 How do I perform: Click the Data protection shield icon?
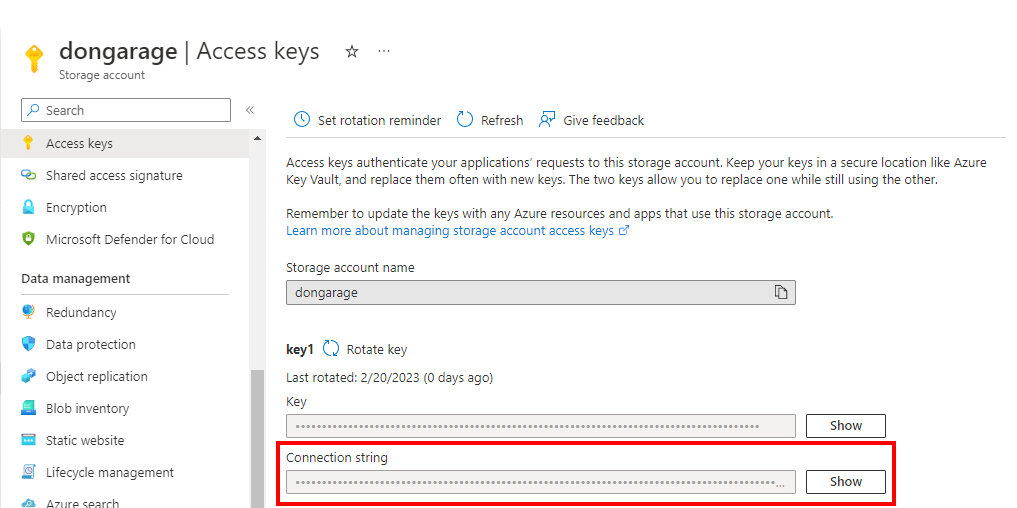click(28, 344)
